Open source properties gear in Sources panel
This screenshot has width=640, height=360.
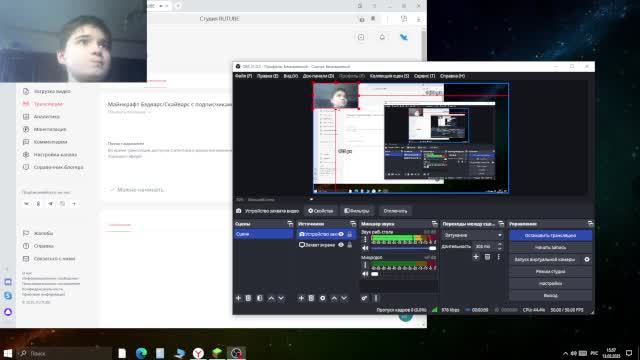coord(322,298)
